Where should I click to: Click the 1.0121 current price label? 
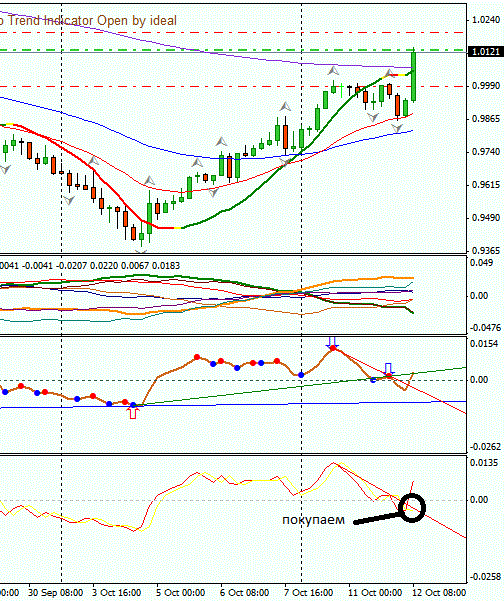[486, 52]
